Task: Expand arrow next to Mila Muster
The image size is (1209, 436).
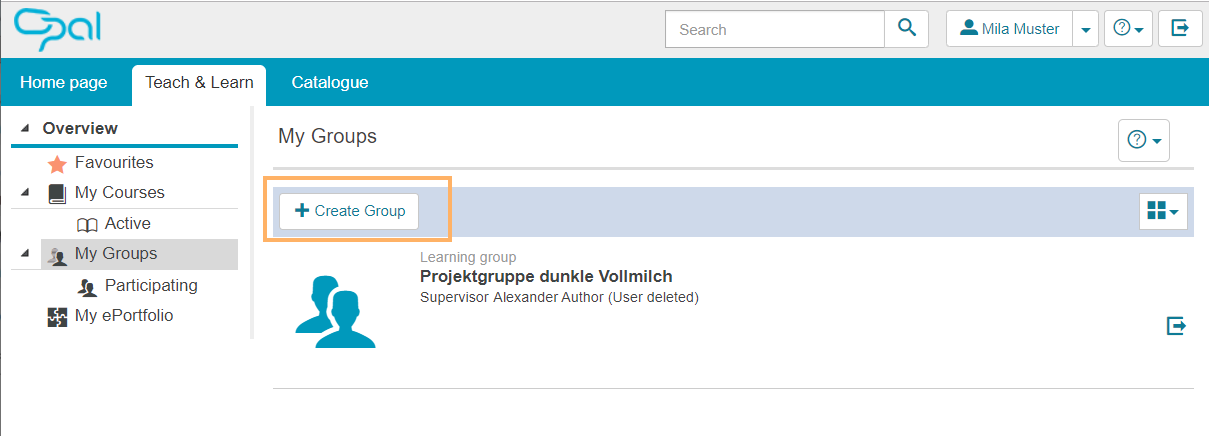Action: 1085,29
